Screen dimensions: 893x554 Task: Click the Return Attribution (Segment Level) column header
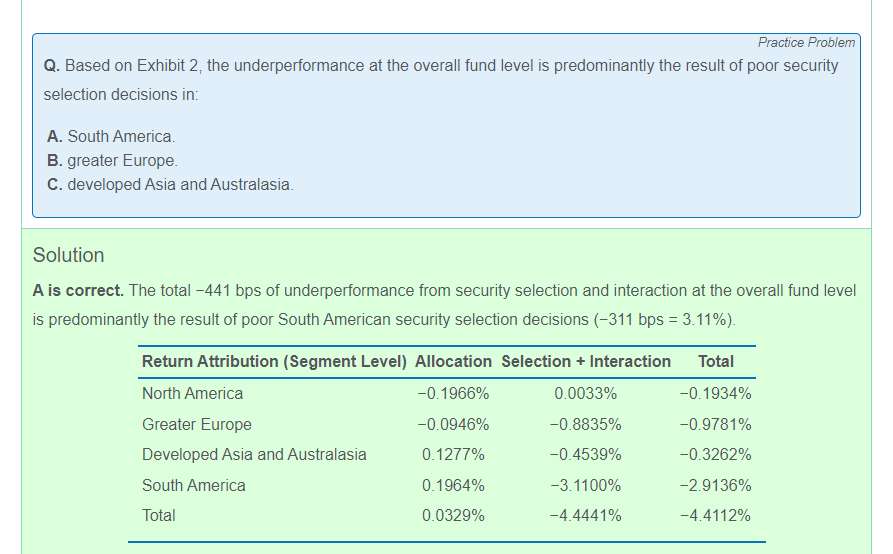[x=274, y=361]
